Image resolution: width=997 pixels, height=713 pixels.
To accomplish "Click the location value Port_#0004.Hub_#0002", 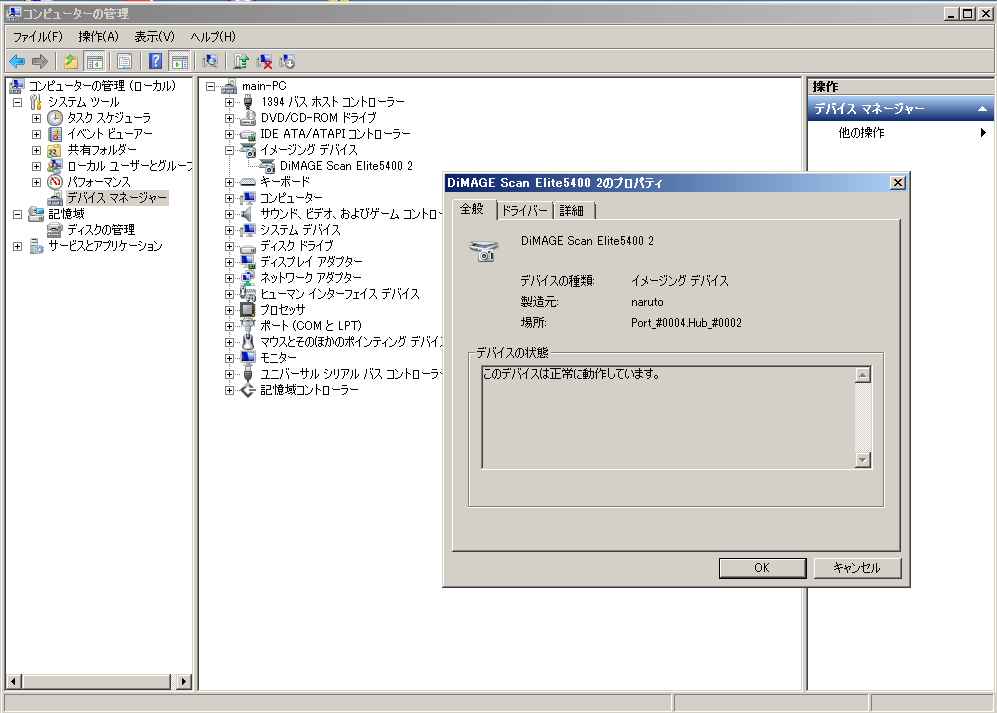I will 686,323.
